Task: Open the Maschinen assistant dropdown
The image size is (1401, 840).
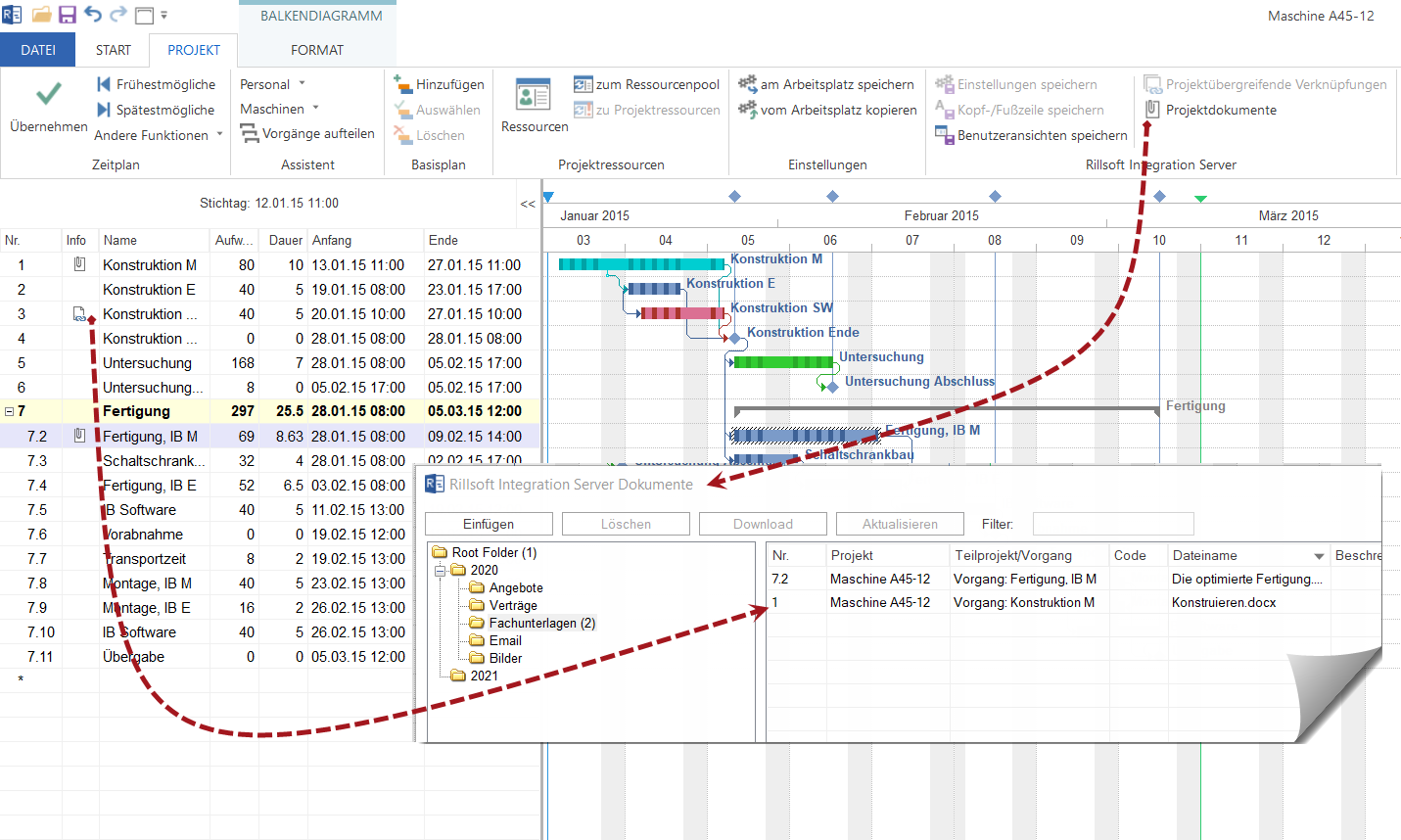Action: (x=280, y=109)
